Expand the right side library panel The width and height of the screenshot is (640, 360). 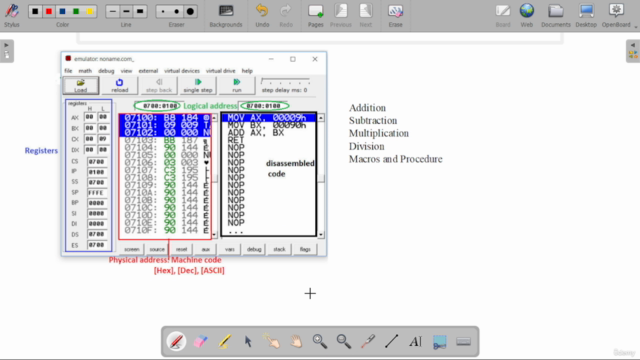[633, 51]
